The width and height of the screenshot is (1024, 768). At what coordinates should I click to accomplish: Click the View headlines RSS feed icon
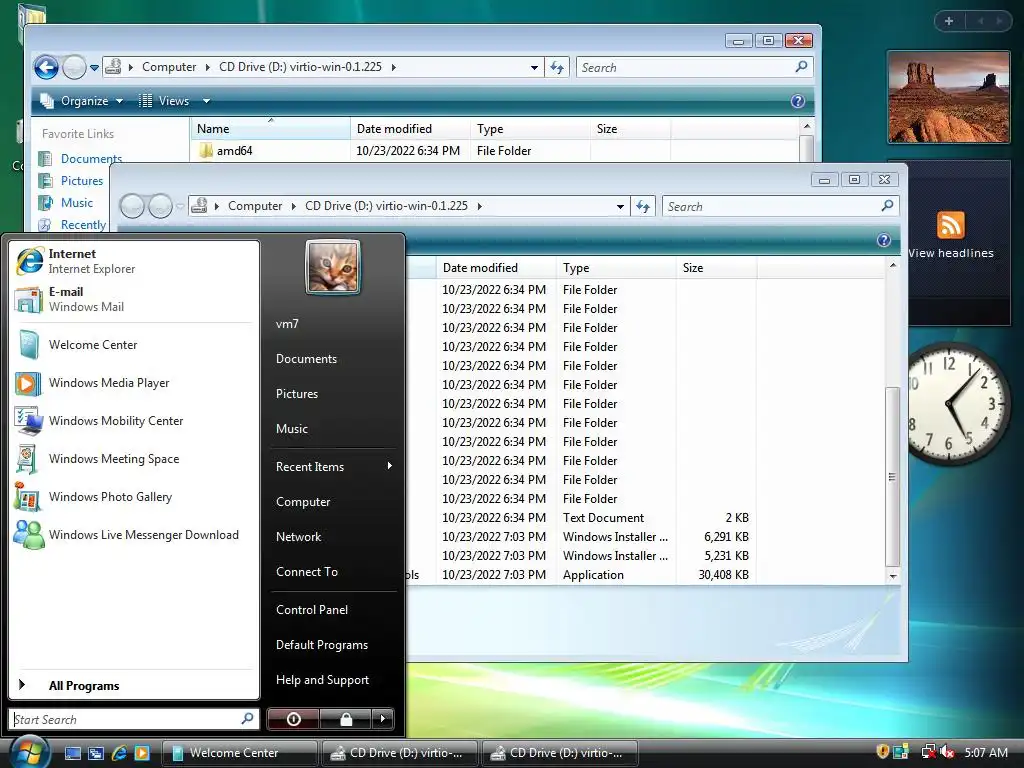pyautogui.click(x=950, y=225)
